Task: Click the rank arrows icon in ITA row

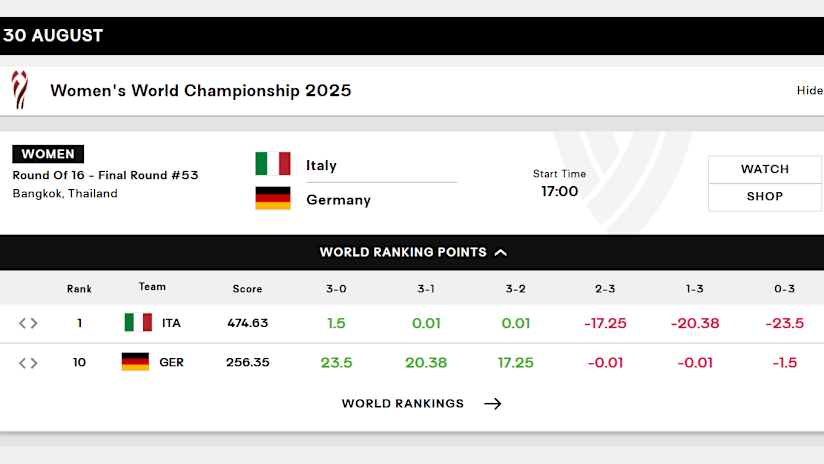Action: point(28,323)
